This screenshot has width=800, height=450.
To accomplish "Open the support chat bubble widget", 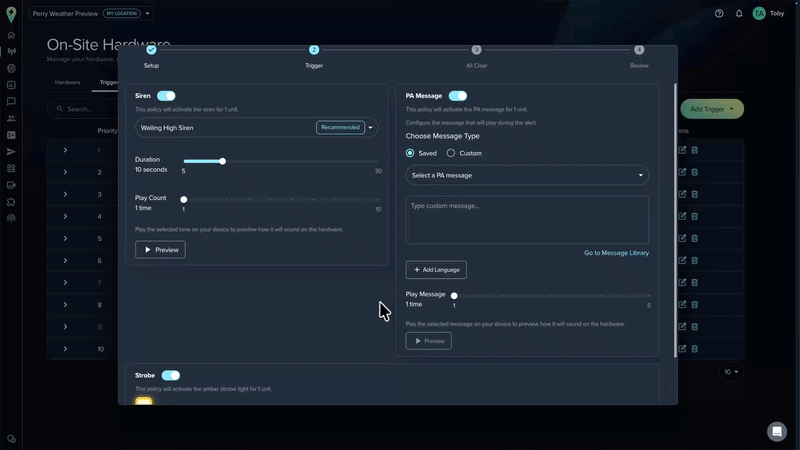I will coord(777,432).
